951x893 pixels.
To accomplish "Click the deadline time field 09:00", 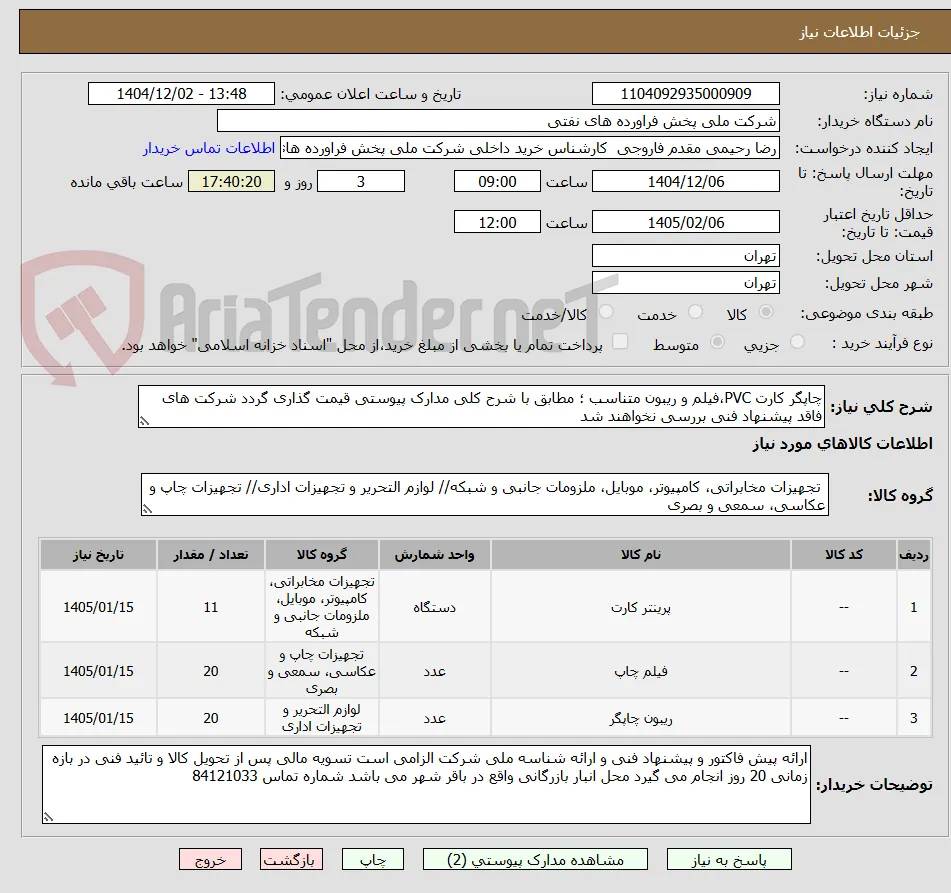I will pos(497,181).
